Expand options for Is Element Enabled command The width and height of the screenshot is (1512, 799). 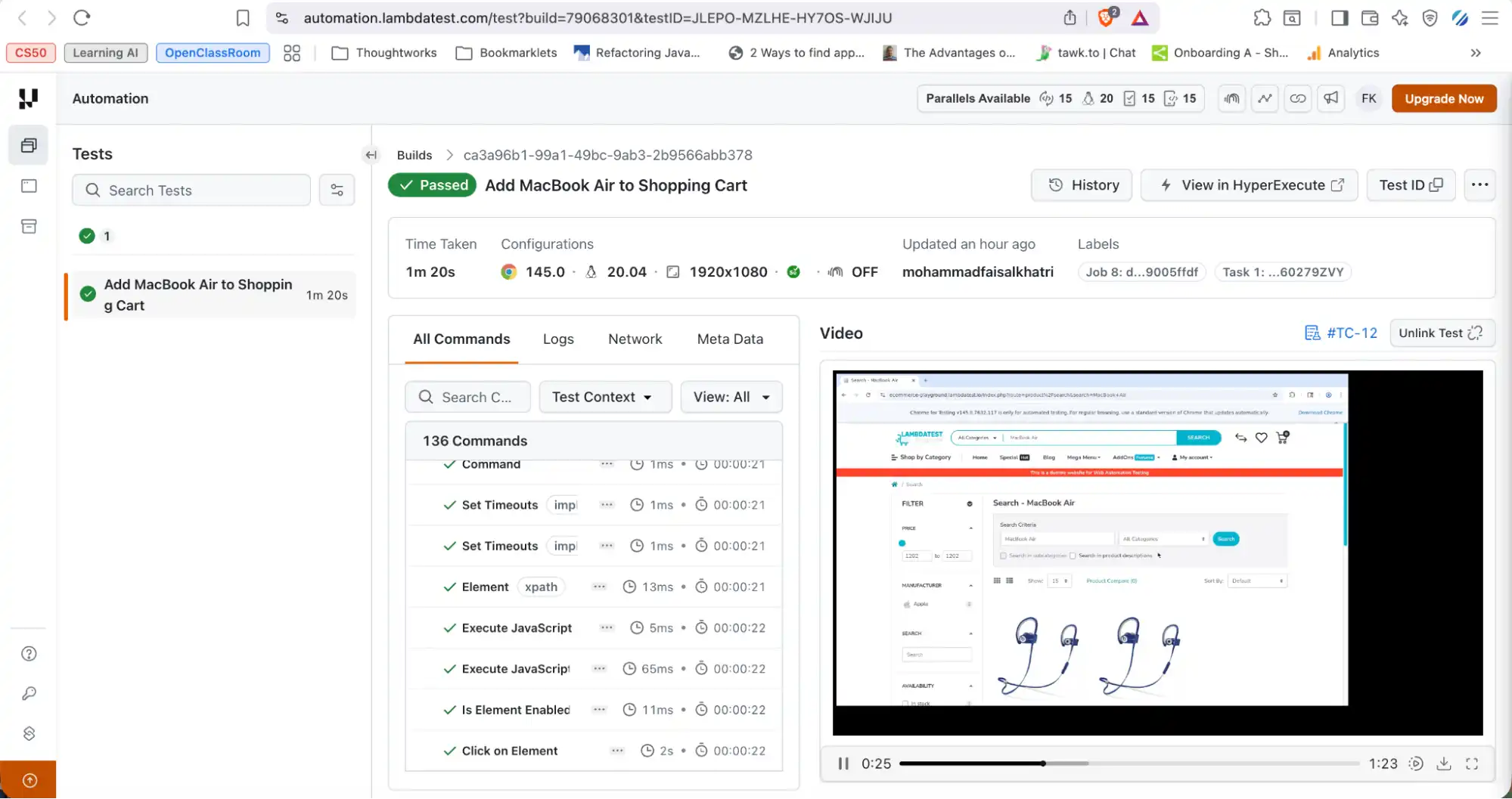(600, 710)
